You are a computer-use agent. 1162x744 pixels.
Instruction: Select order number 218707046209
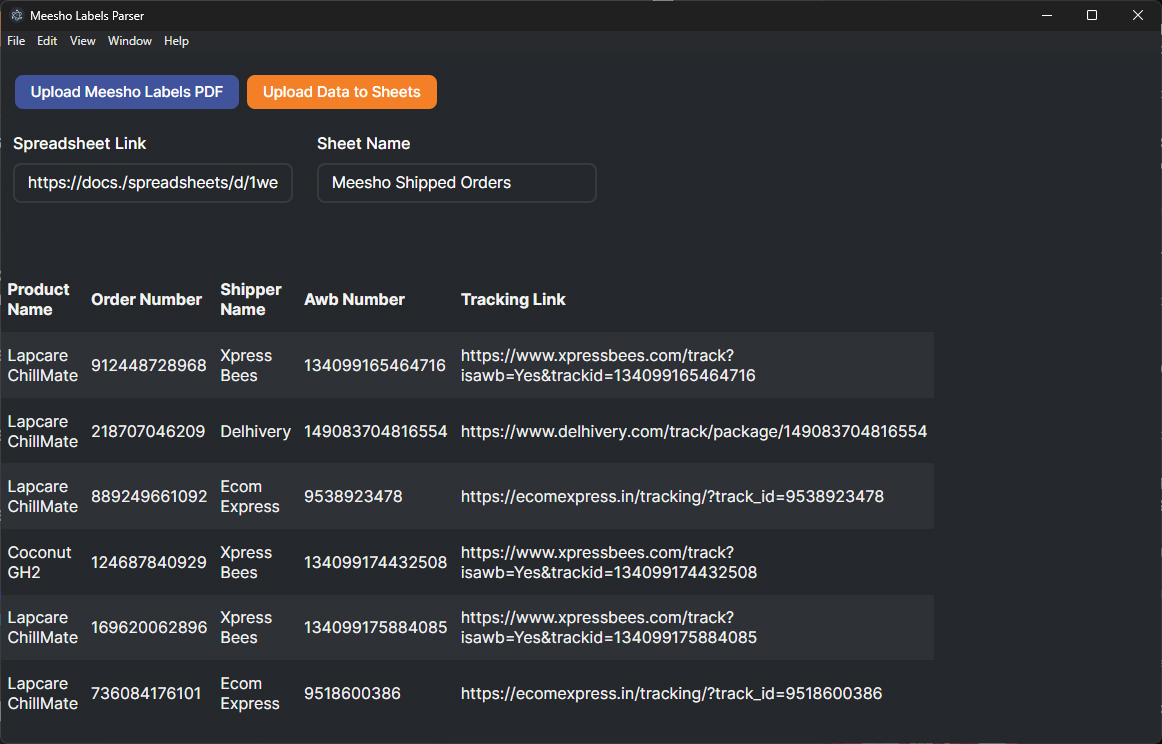pos(148,431)
